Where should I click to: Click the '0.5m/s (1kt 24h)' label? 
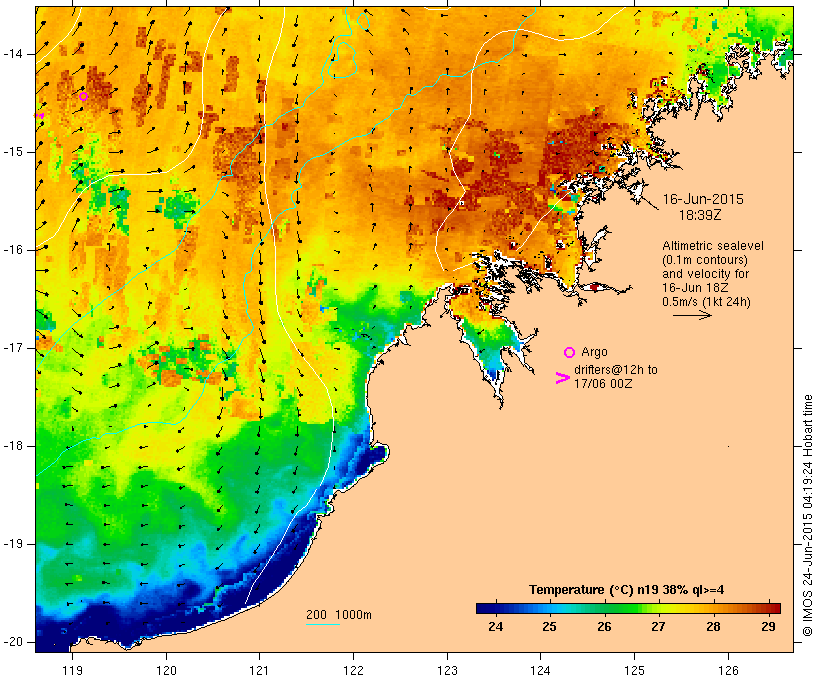[x=706, y=302]
